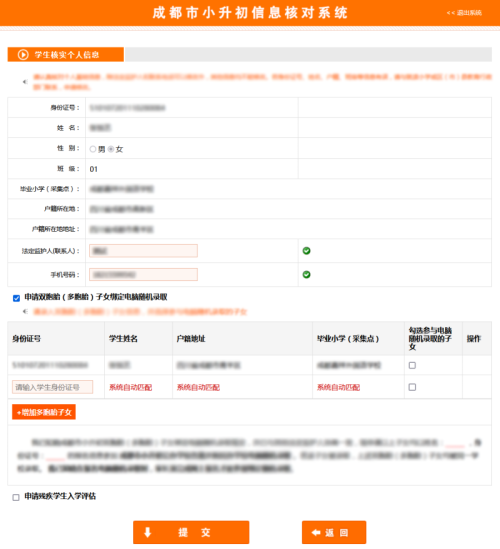The image size is (500, 549).
Task: Click the 学生姓名 column header
Action: pos(123,339)
